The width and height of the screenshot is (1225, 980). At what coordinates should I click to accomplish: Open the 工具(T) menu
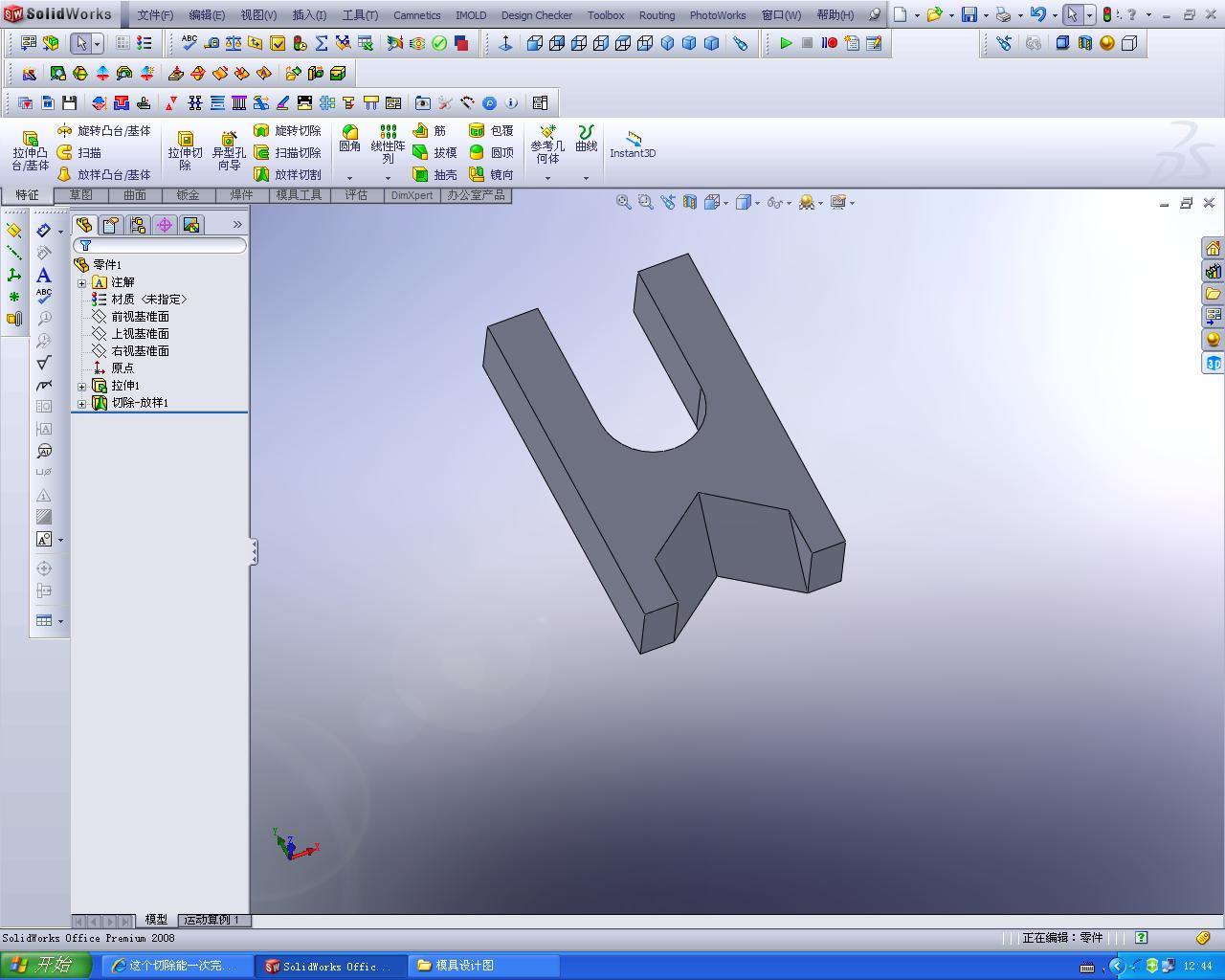tap(360, 15)
